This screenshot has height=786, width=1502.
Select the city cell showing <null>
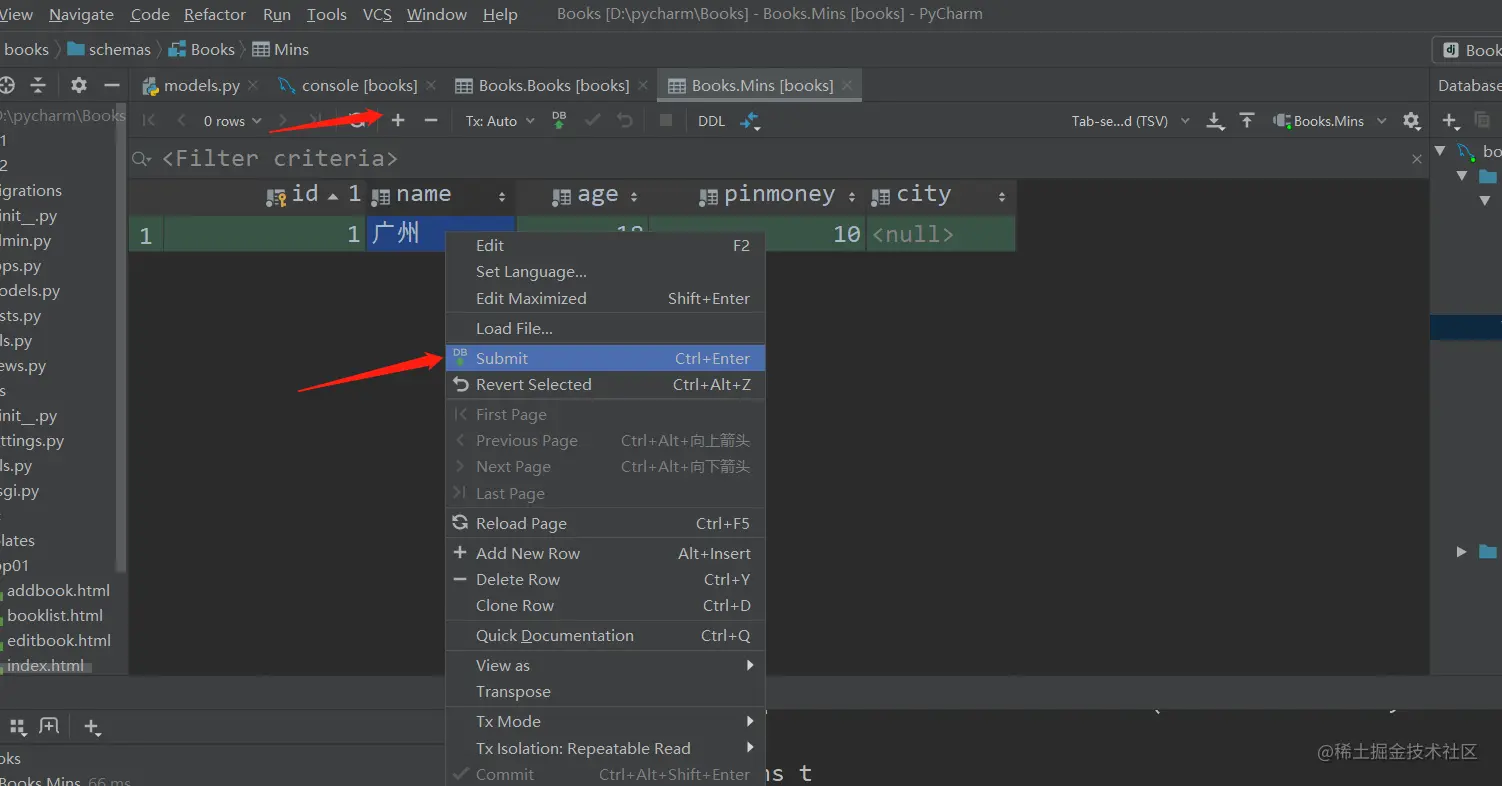(941, 235)
